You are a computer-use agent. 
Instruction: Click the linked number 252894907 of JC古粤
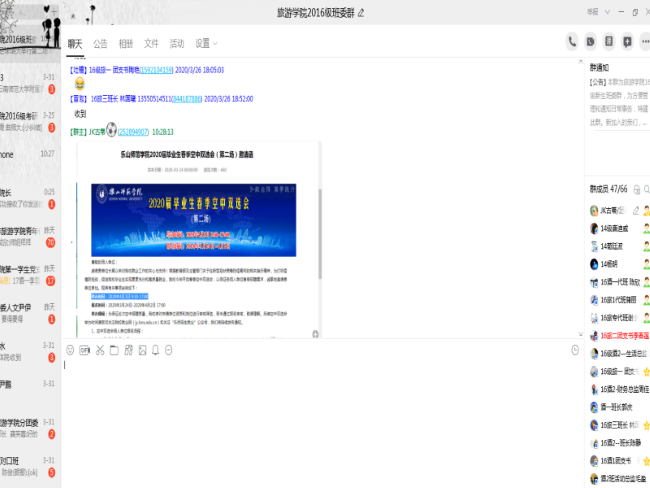click(x=133, y=131)
